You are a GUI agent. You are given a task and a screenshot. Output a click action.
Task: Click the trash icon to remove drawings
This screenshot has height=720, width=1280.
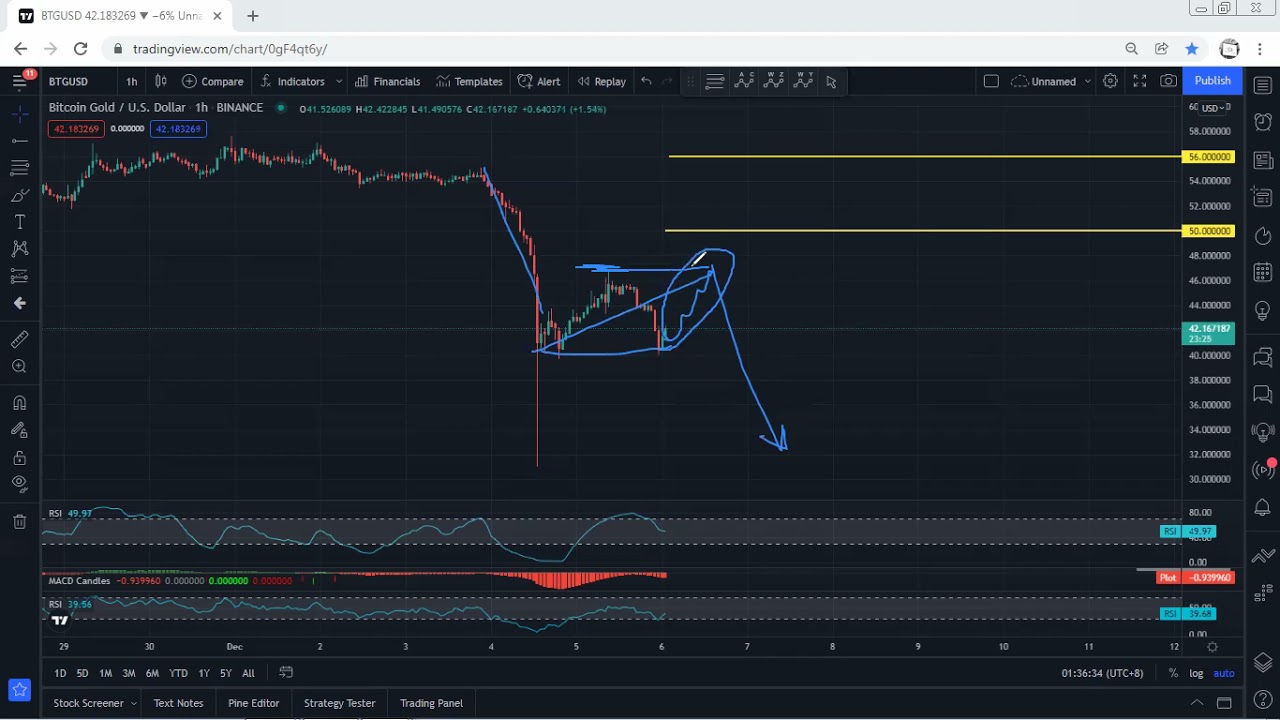click(19, 521)
